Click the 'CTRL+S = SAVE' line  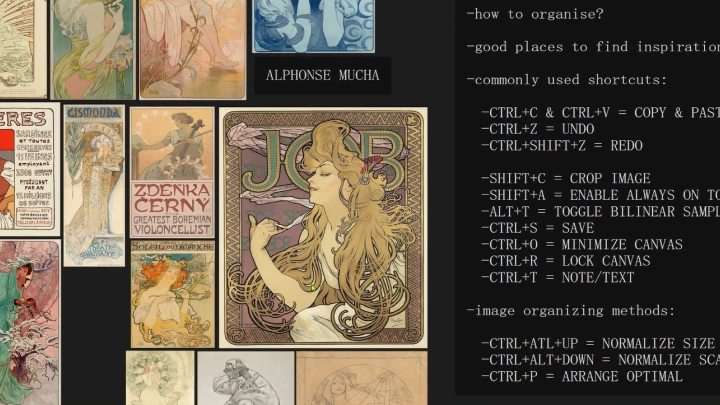pos(538,228)
